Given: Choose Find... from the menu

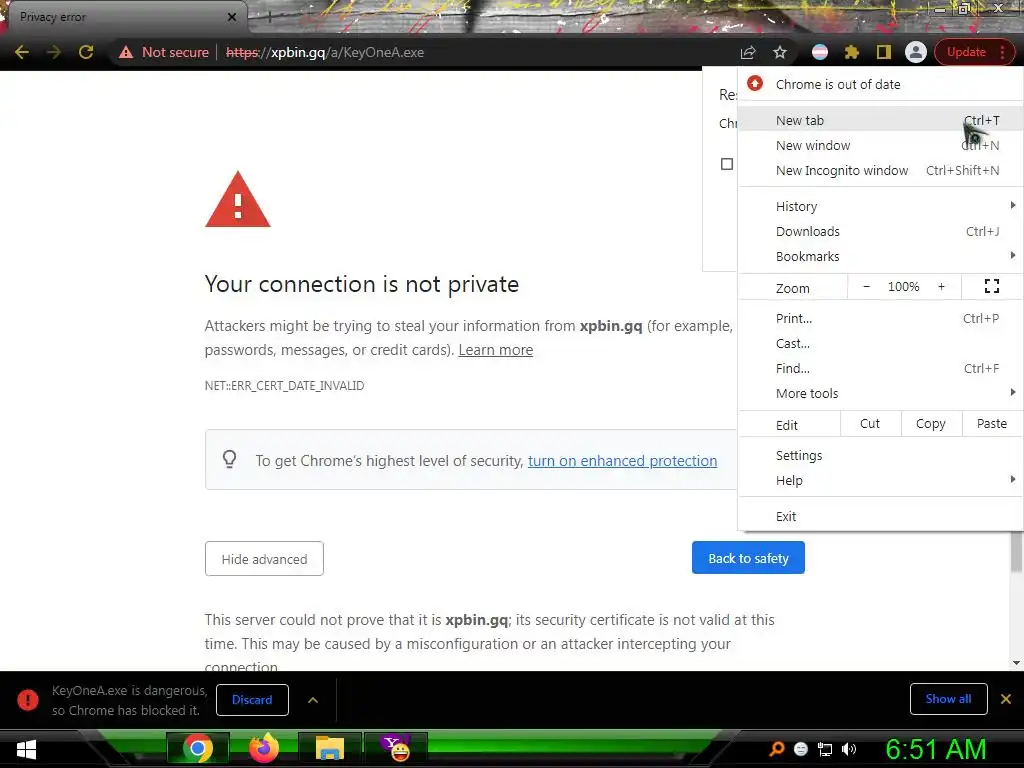Looking at the screenshot, I should pyautogui.click(x=880, y=368).
